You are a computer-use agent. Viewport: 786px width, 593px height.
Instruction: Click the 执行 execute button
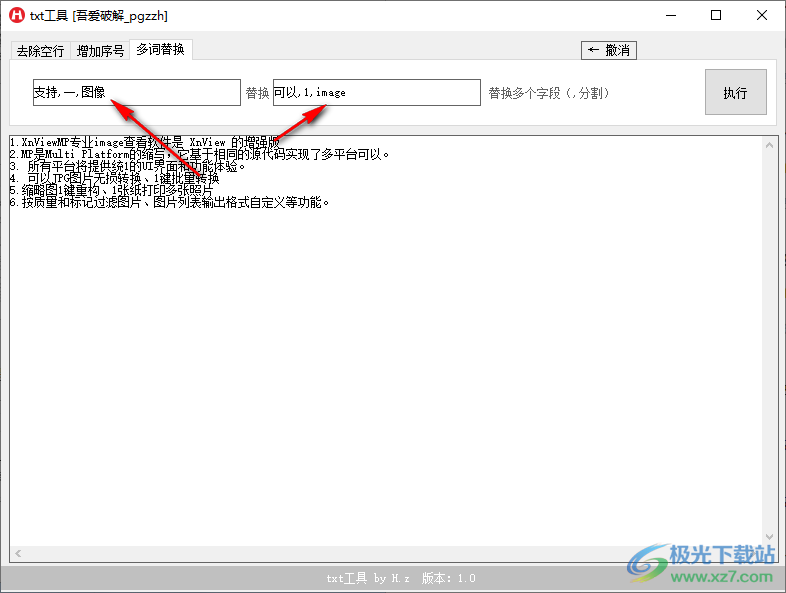(x=735, y=92)
